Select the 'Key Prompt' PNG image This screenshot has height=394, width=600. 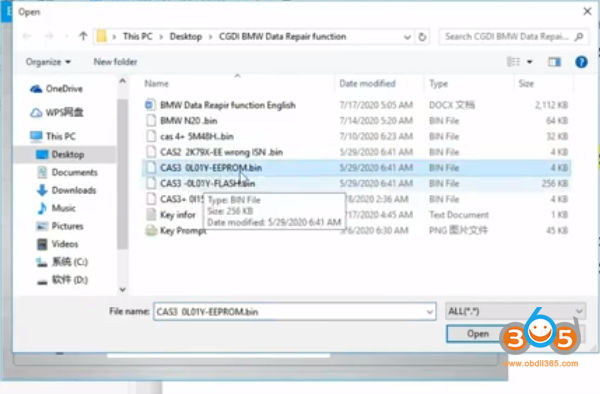183,231
